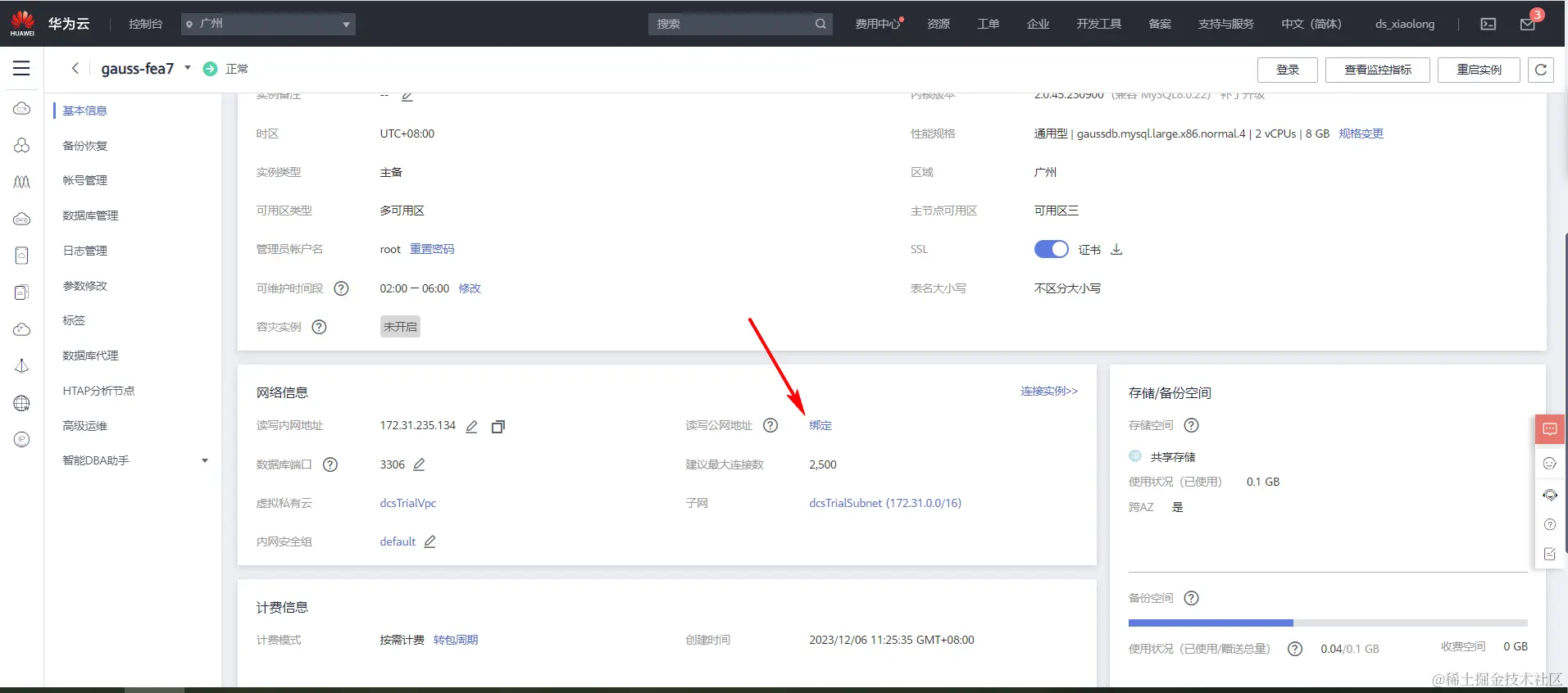Screen dimensions: 1568x693
Task: Open 工单 in the top bar
Action: (x=988, y=24)
